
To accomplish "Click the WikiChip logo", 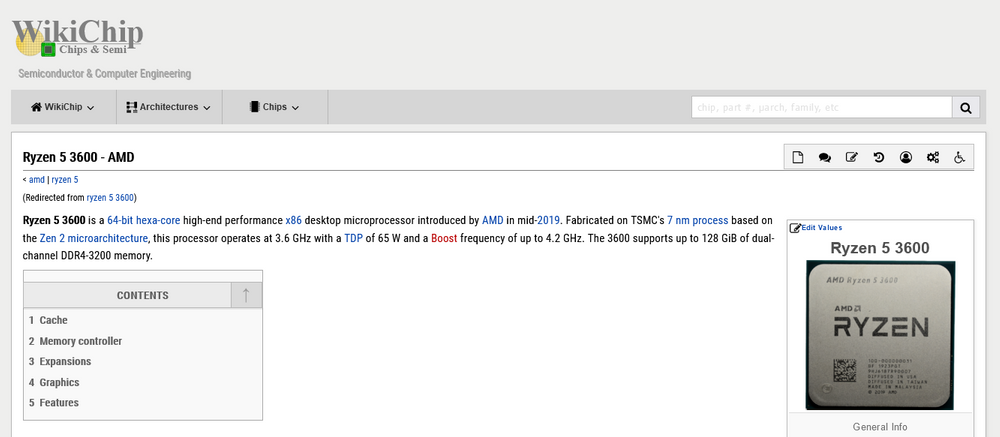I will click(x=78, y=38).
